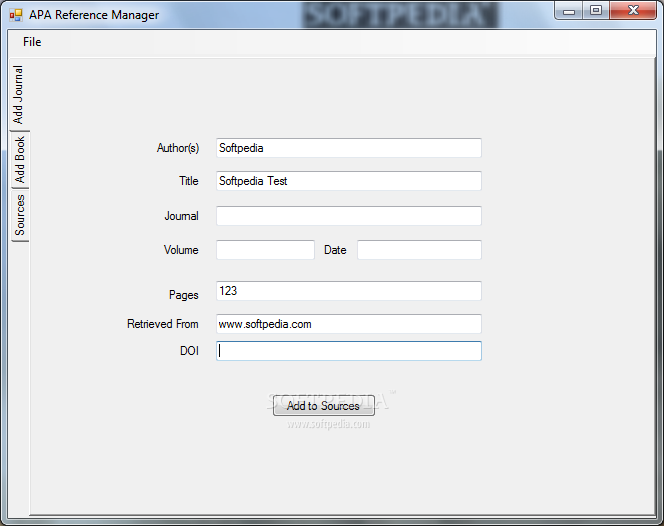Click the Date label
The image size is (664, 526).
tap(335, 250)
